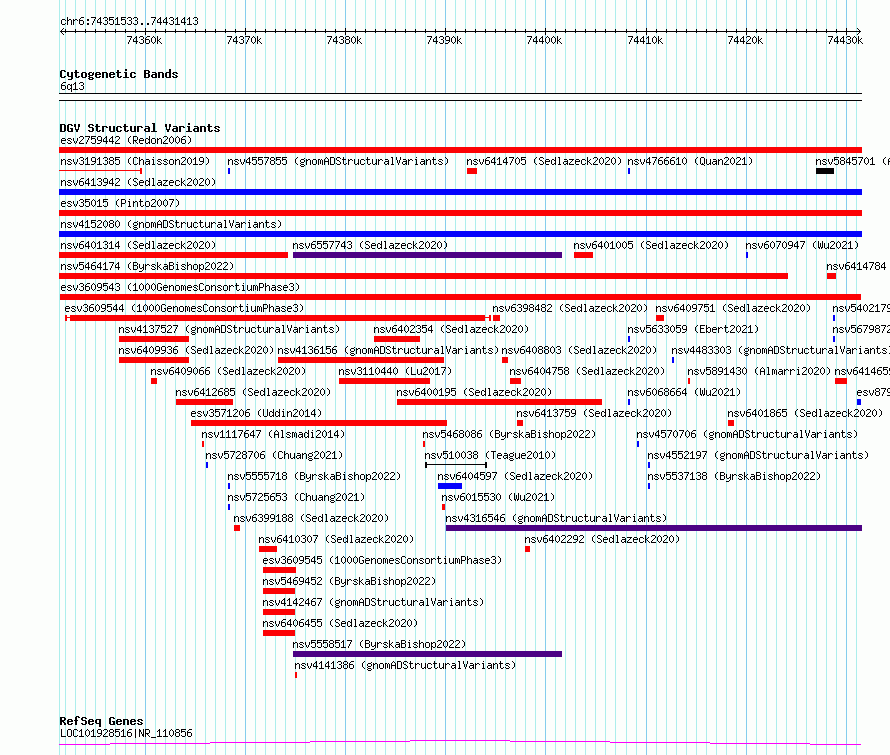
Task: Click nsv5725653 (Chuang2021) label
Action: pos(296,497)
